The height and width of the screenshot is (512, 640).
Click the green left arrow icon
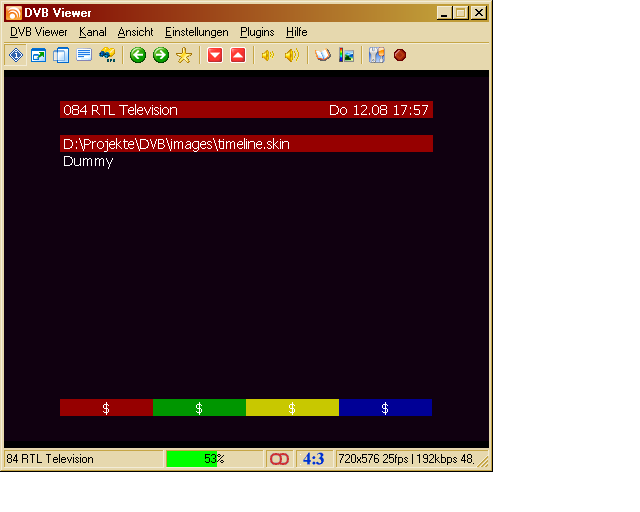138,55
